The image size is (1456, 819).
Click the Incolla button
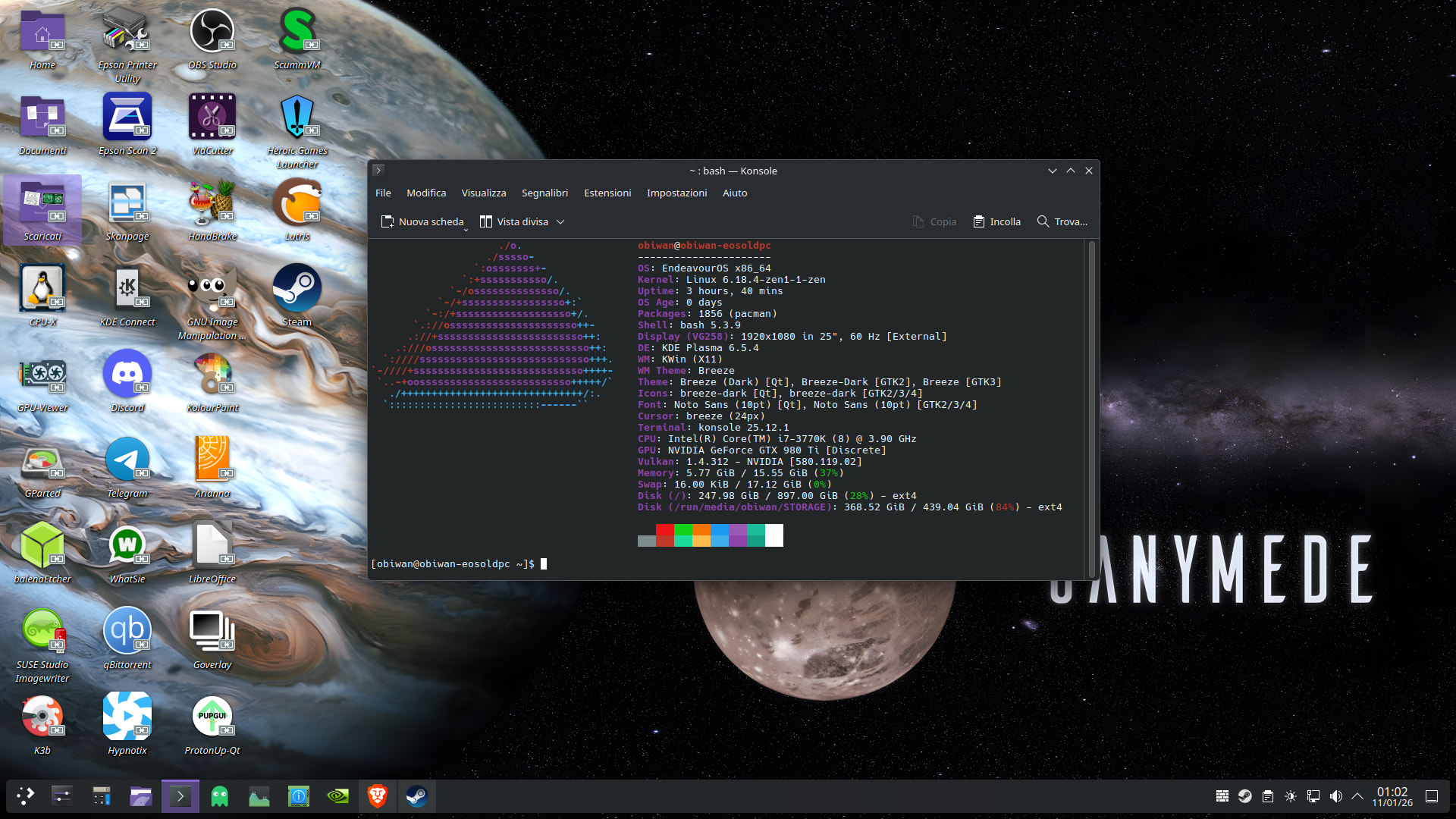click(996, 222)
